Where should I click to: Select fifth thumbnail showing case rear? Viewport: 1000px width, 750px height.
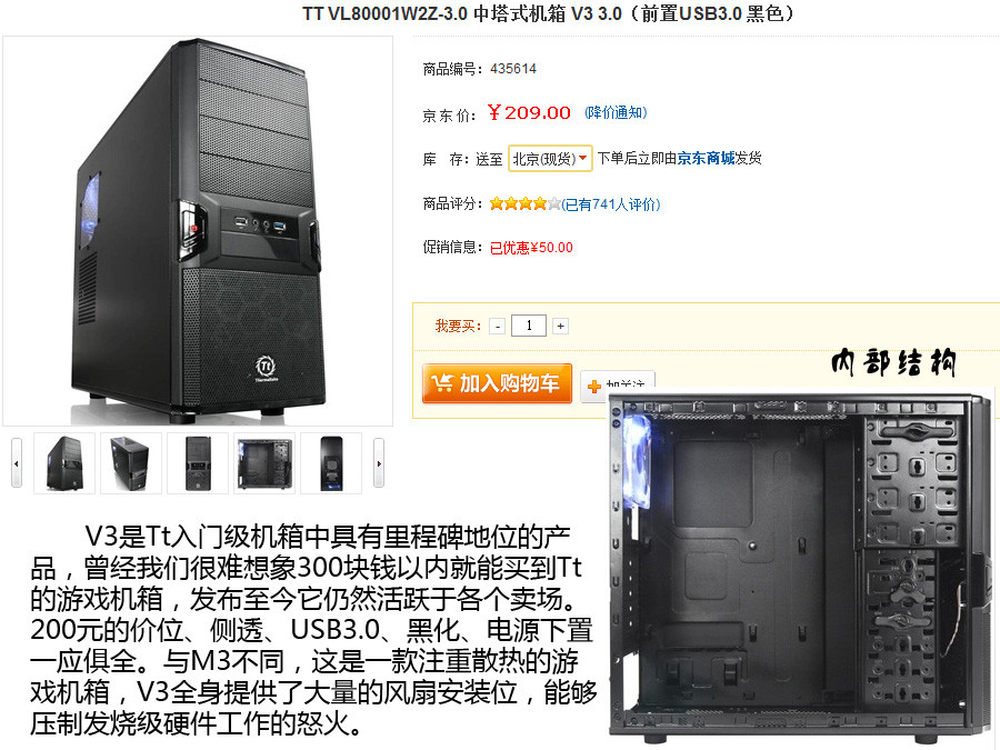(x=331, y=463)
